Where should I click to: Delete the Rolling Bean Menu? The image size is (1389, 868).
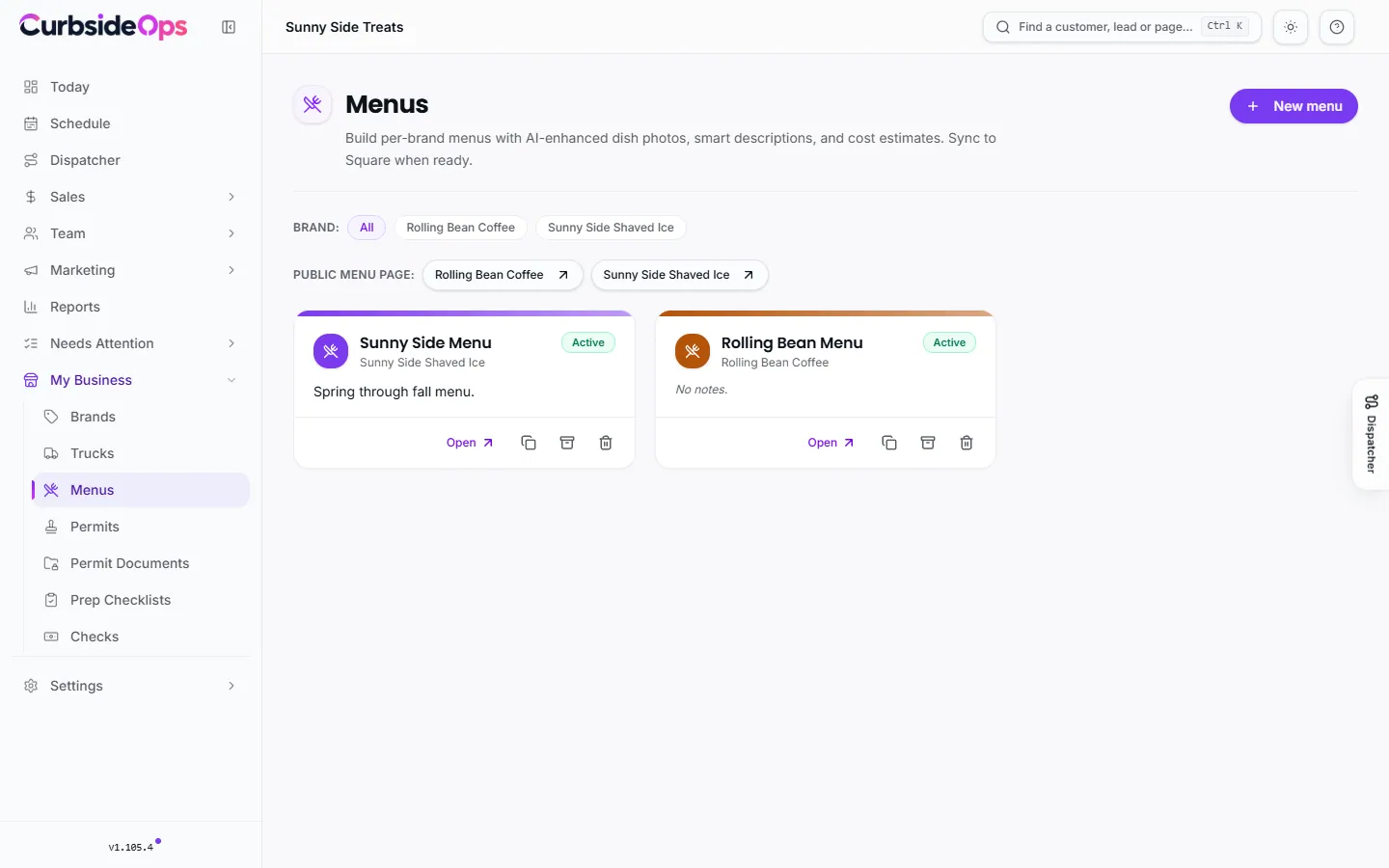(x=967, y=443)
